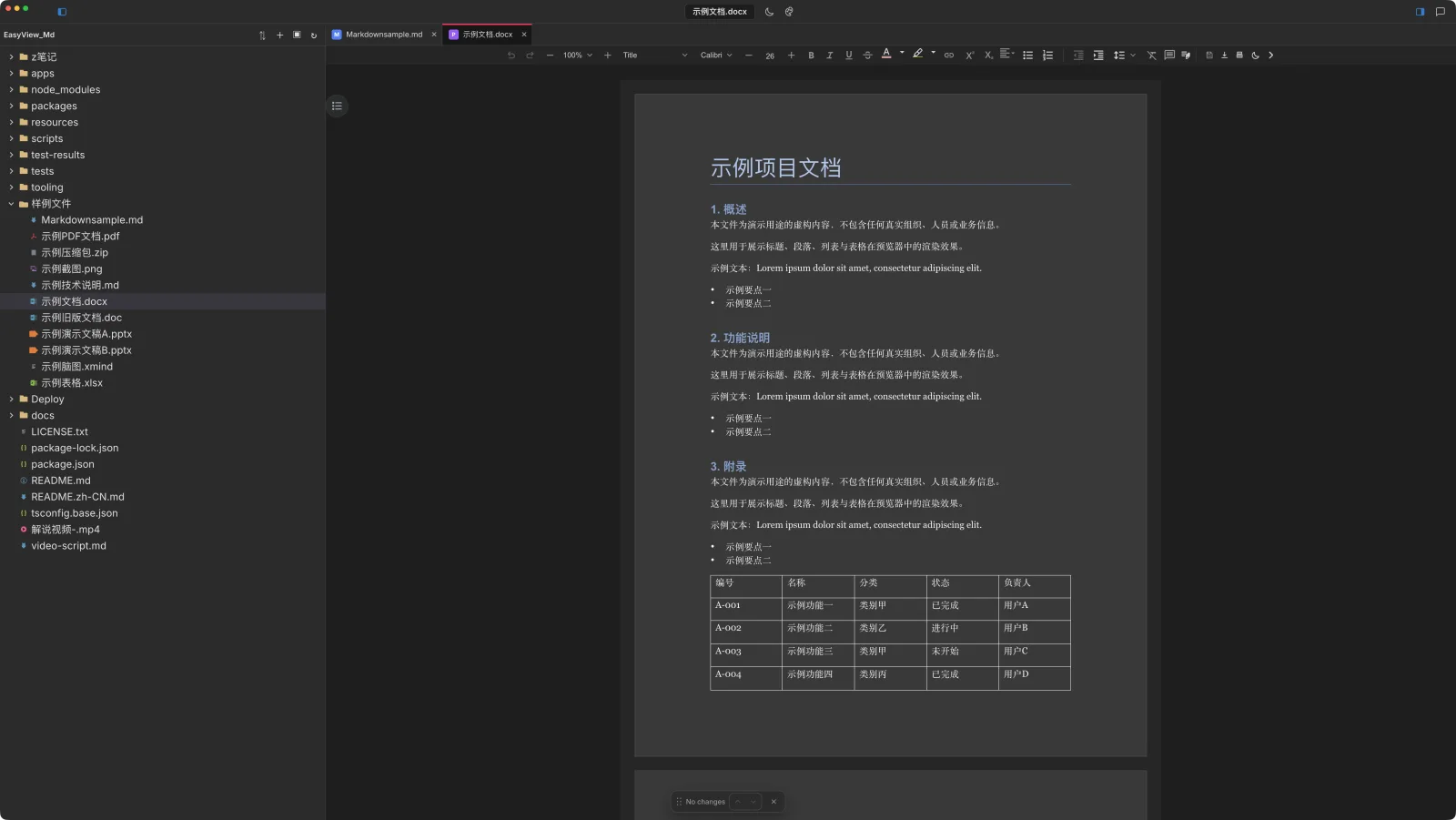Viewport: 1456px width, 820px height.
Task: Toggle underline formatting
Action: point(849,55)
